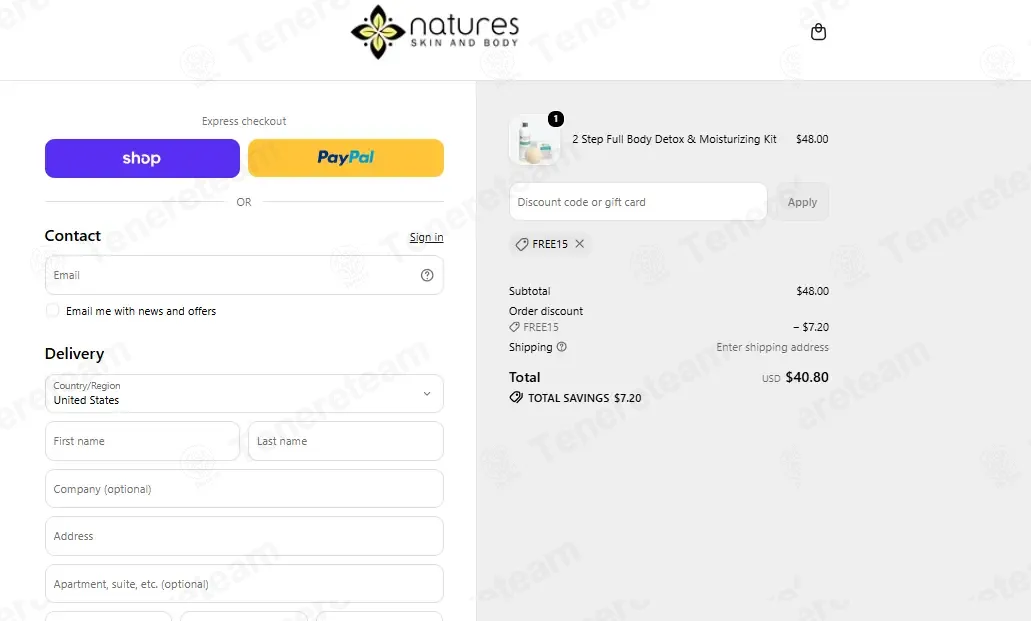Pay with PayPal express checkout
Image resolution: width=1031 pixels, height=621 pixels.
pos(346,158)
